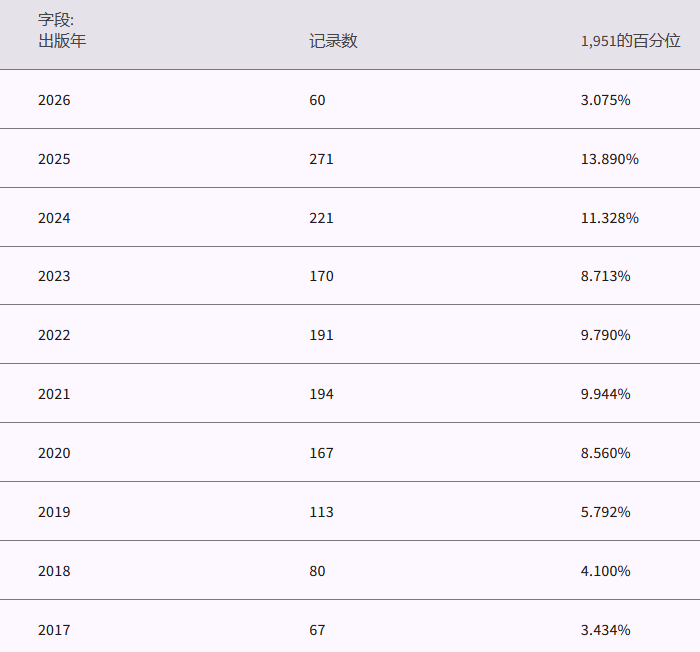Select the 2022 year row

[x=54, y=335]
